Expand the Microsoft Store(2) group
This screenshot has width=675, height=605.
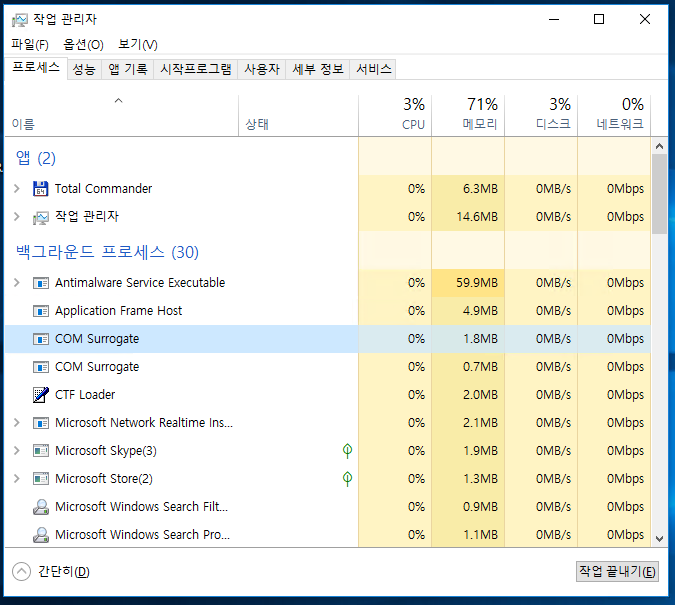click(x=17, y=479)
